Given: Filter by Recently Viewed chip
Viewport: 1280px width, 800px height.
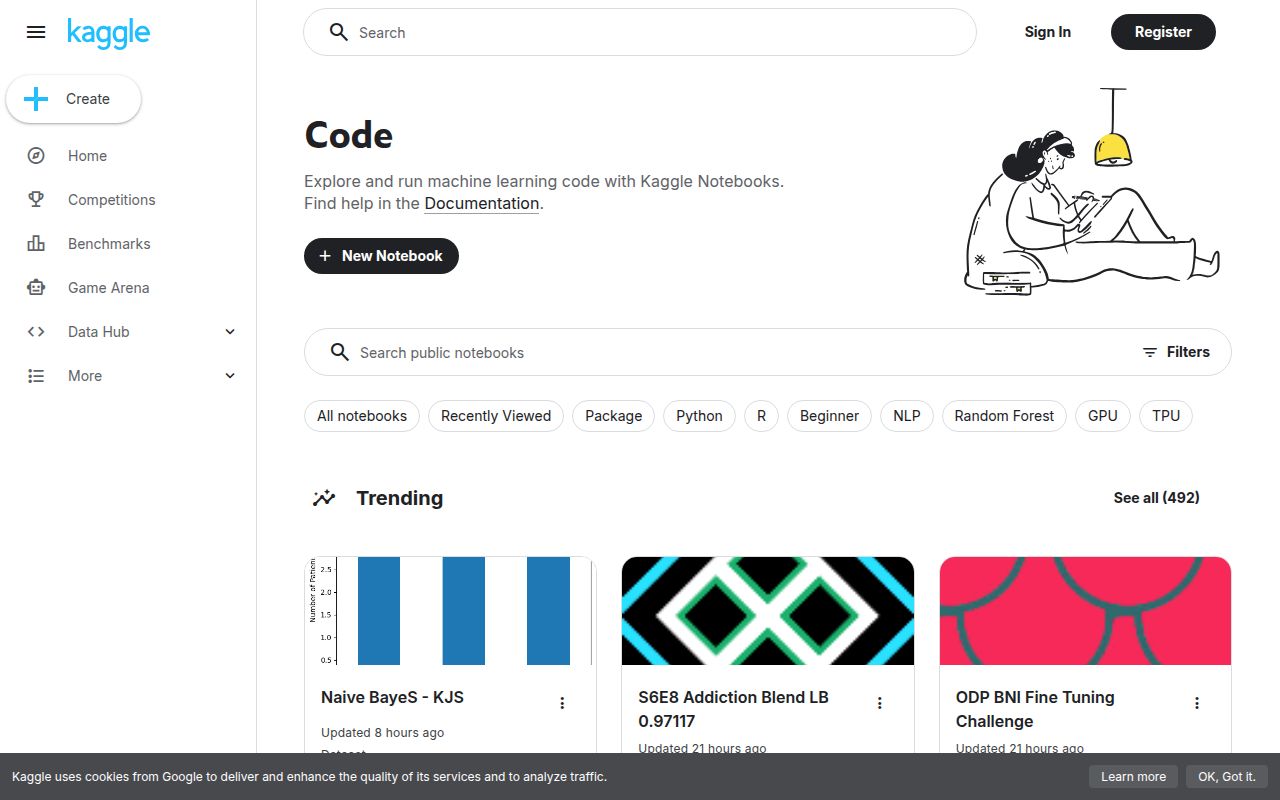Looking at the screenshot, I should [x=496, y=416].
